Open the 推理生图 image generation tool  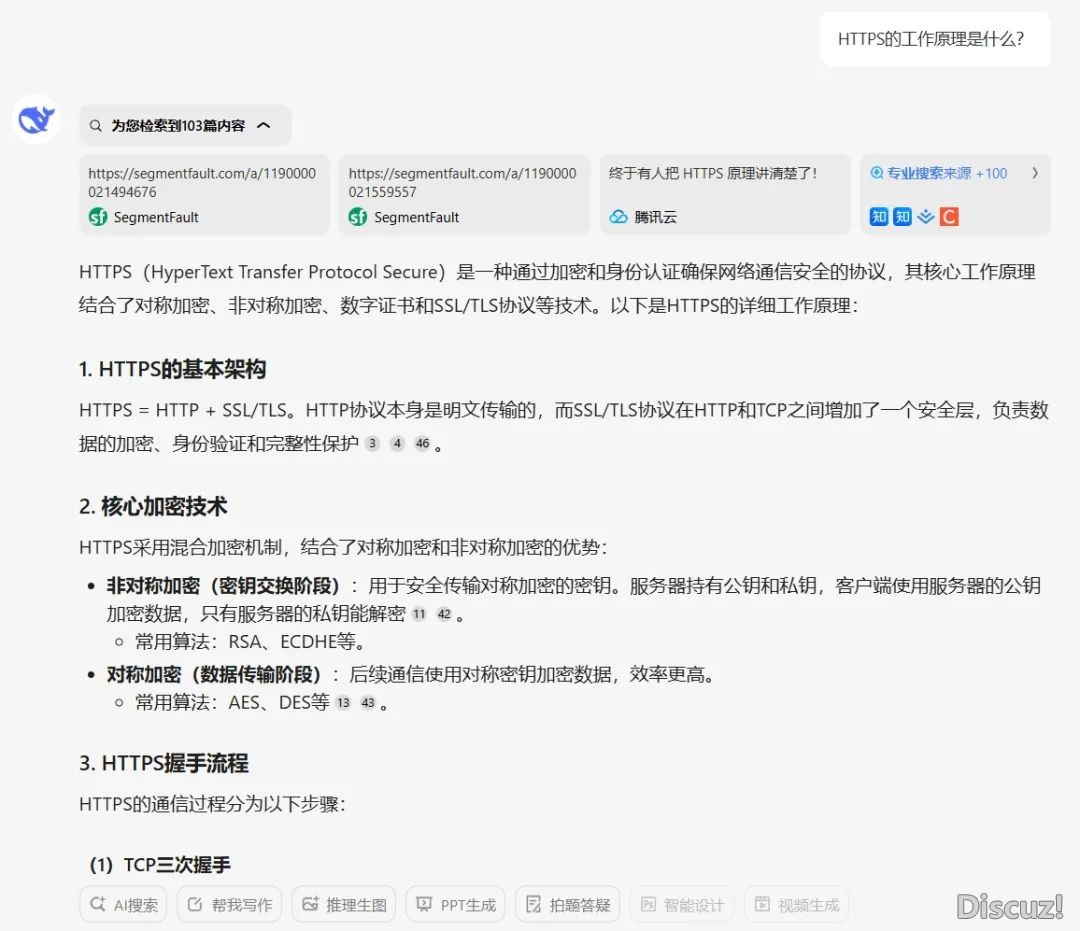[345, 904]
